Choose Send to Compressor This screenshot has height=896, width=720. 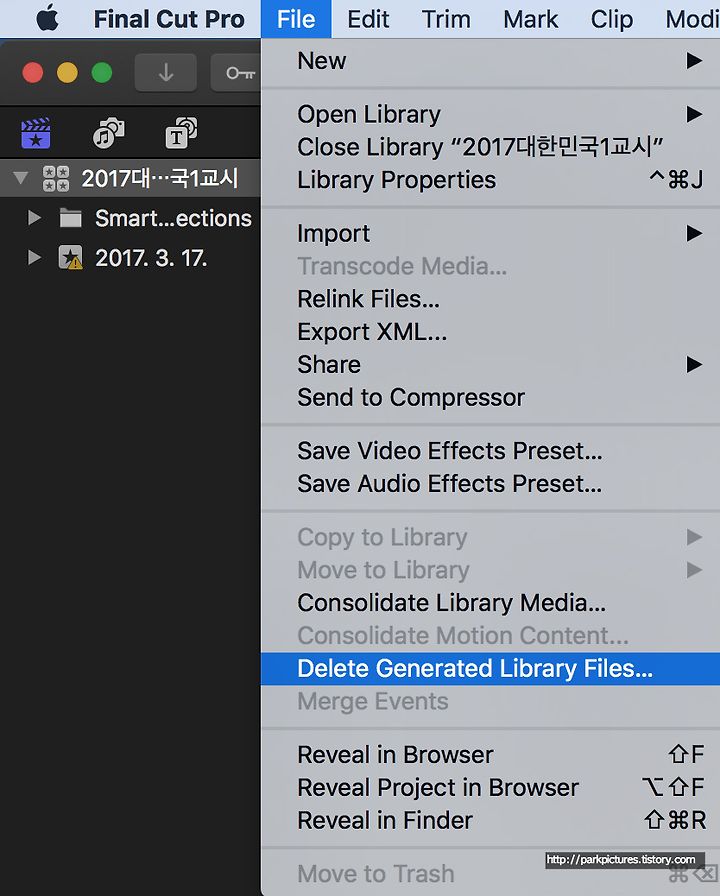click(490, 398)
